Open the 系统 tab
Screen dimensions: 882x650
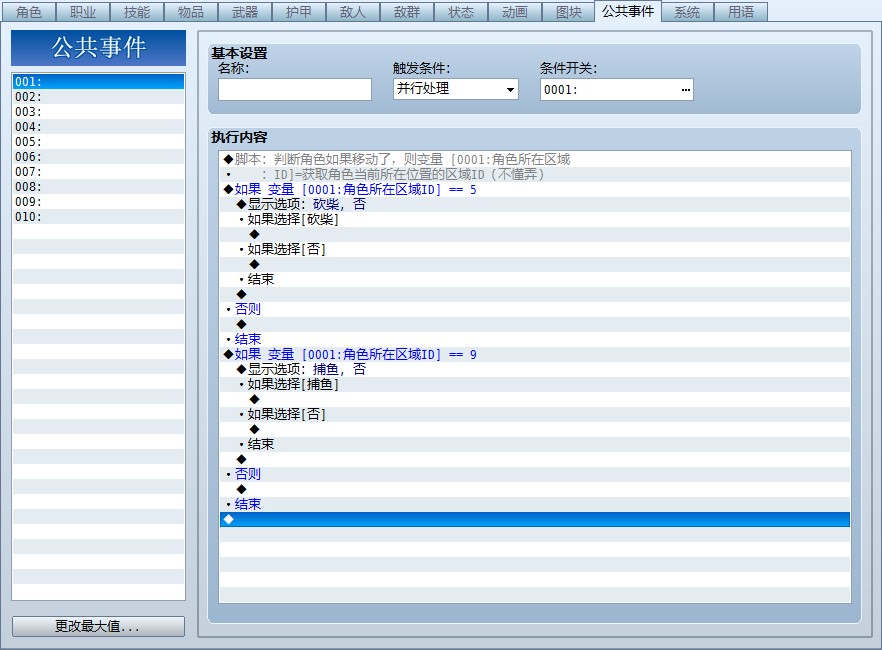pos(687,12)
